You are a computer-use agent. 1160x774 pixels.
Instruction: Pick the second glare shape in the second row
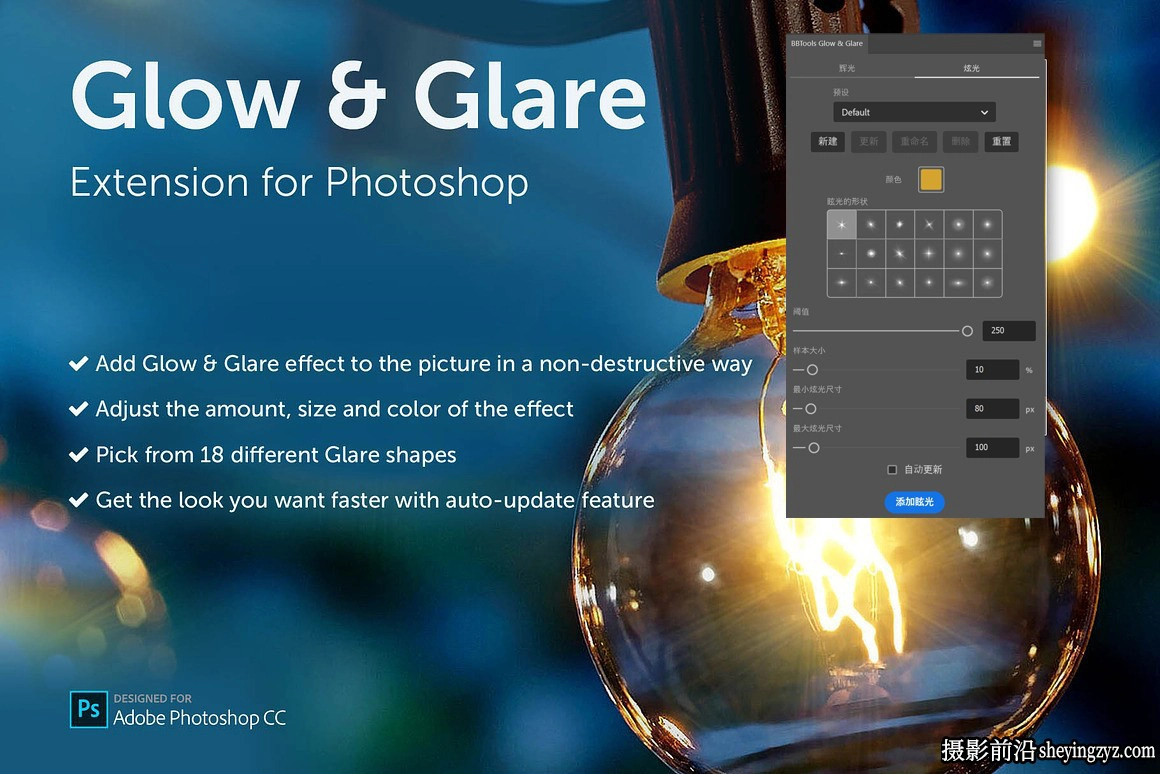click(x=871, y=254)
